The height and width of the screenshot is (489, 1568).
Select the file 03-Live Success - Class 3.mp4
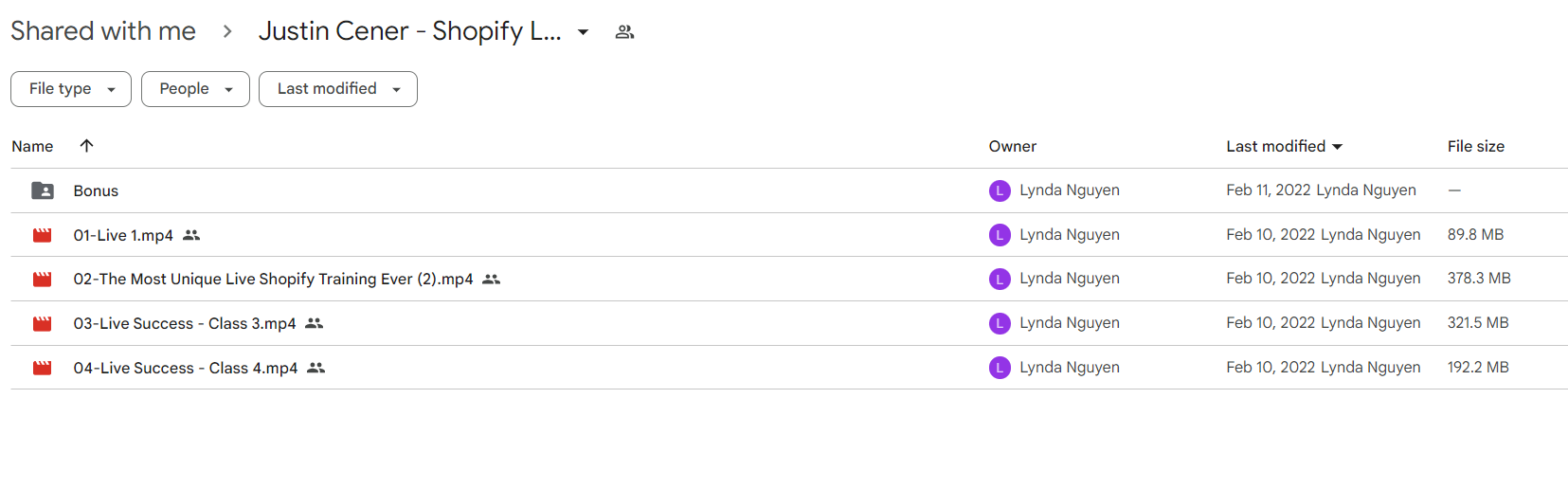[x=185, y=323]
